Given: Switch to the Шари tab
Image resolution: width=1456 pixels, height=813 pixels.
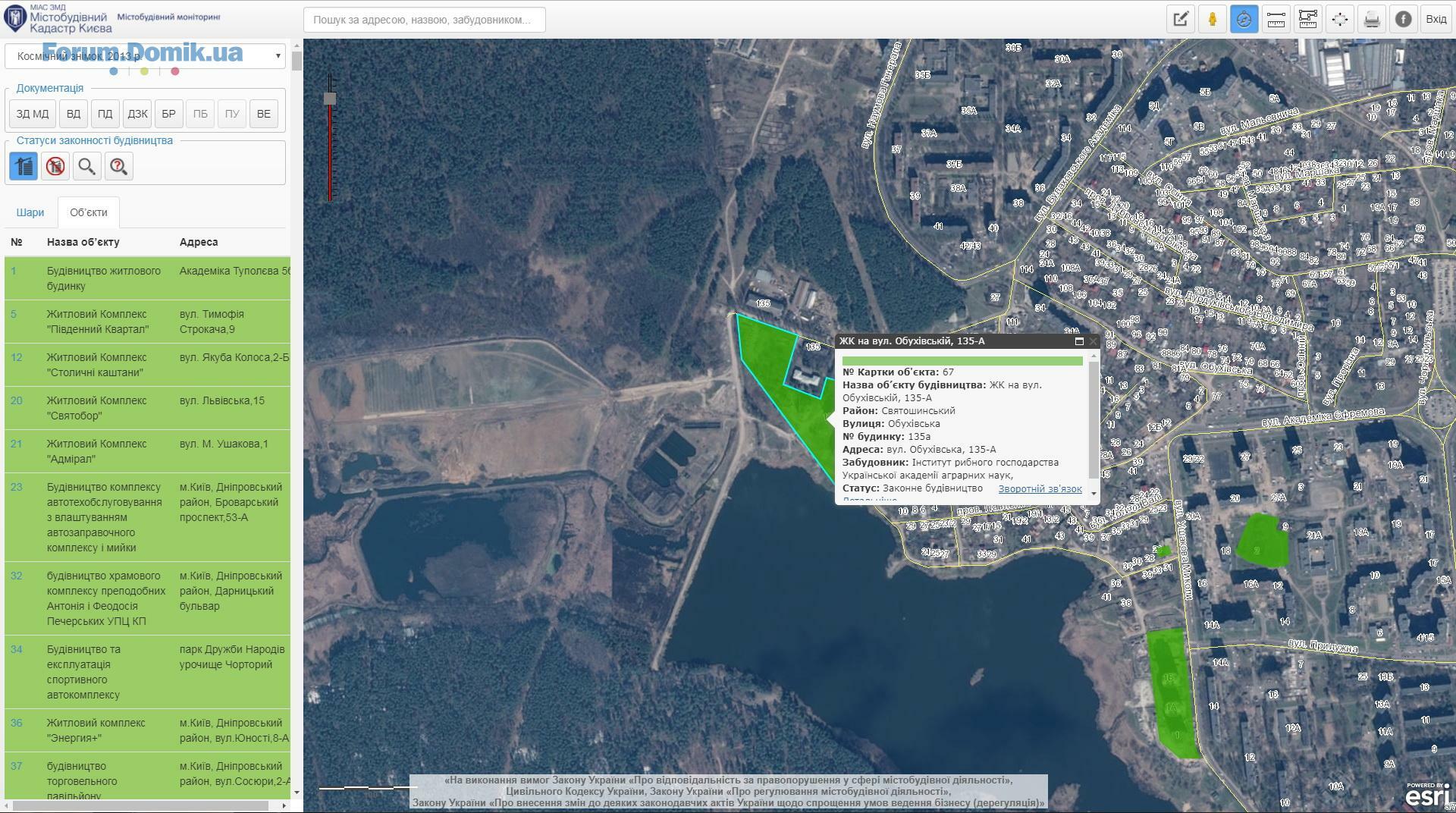Looking at the screenshot, I should pyautogui.click(x=30, y=212).
